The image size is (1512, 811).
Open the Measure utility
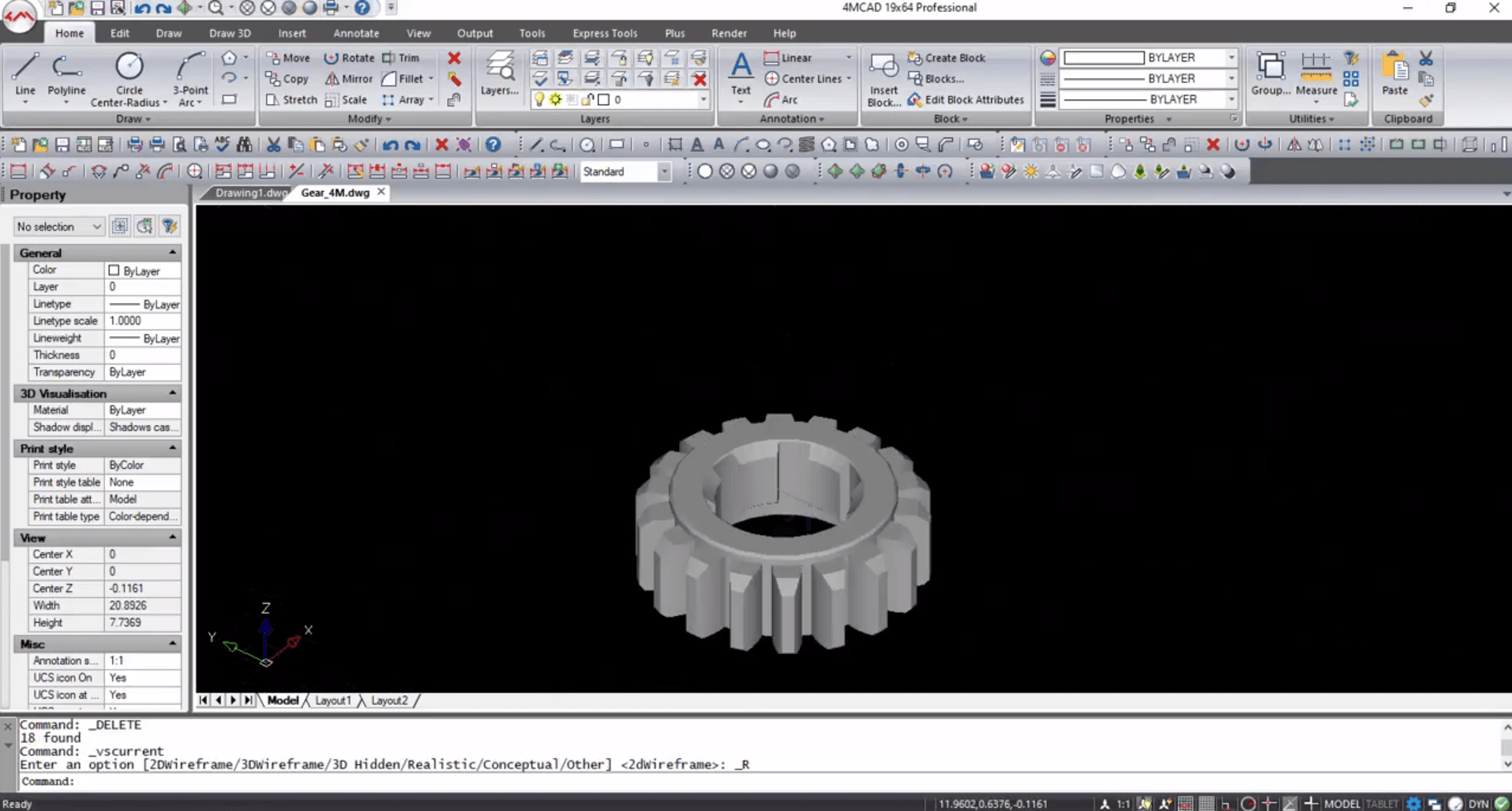1315,75
